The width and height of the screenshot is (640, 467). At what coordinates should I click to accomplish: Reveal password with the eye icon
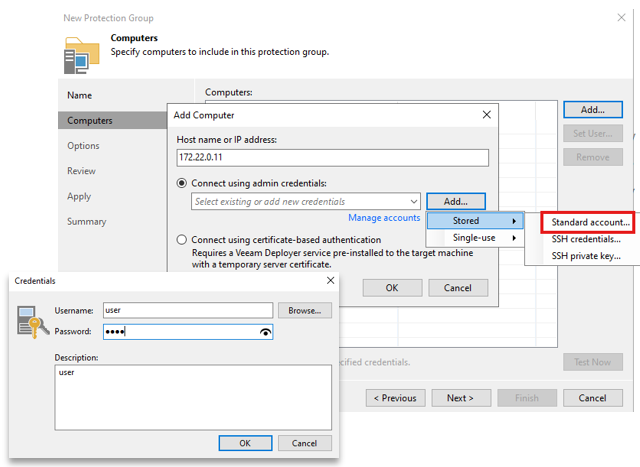tap(265, 332)
